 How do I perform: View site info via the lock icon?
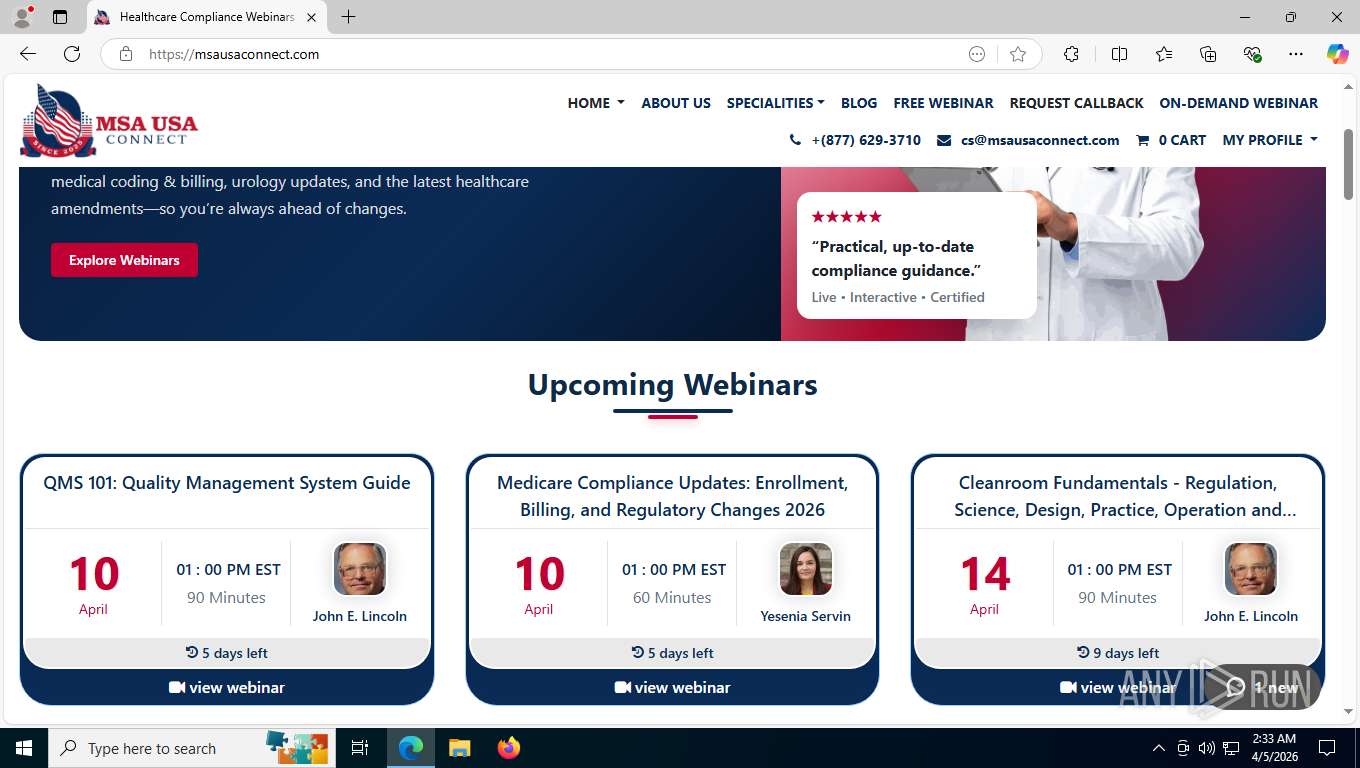126,54
